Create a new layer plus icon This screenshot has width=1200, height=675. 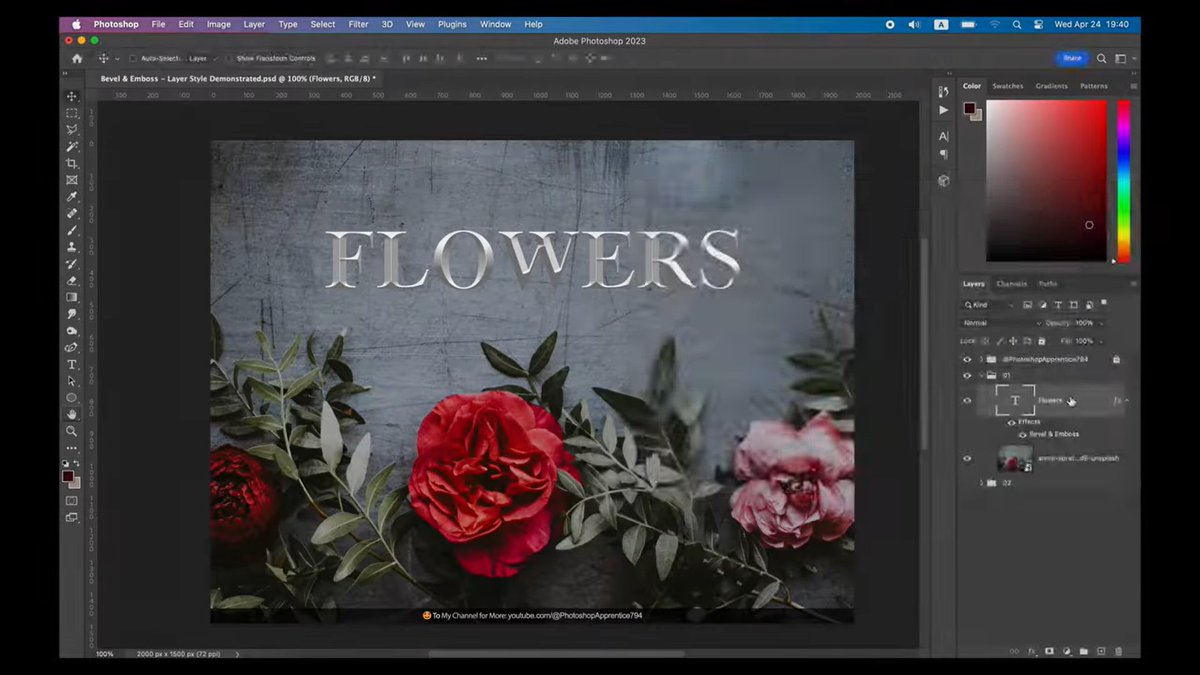[x=1101, y=651]
